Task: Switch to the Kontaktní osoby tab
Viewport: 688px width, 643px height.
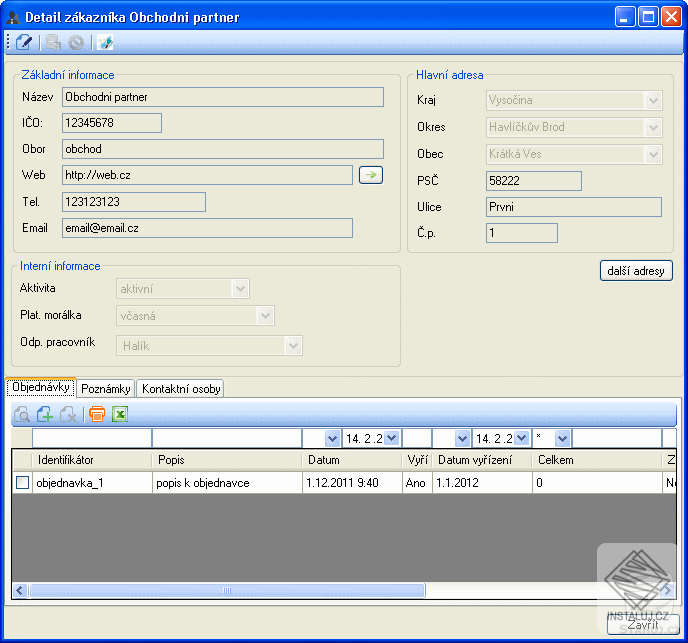Action: pyautogui.click(x=181, y=389)
